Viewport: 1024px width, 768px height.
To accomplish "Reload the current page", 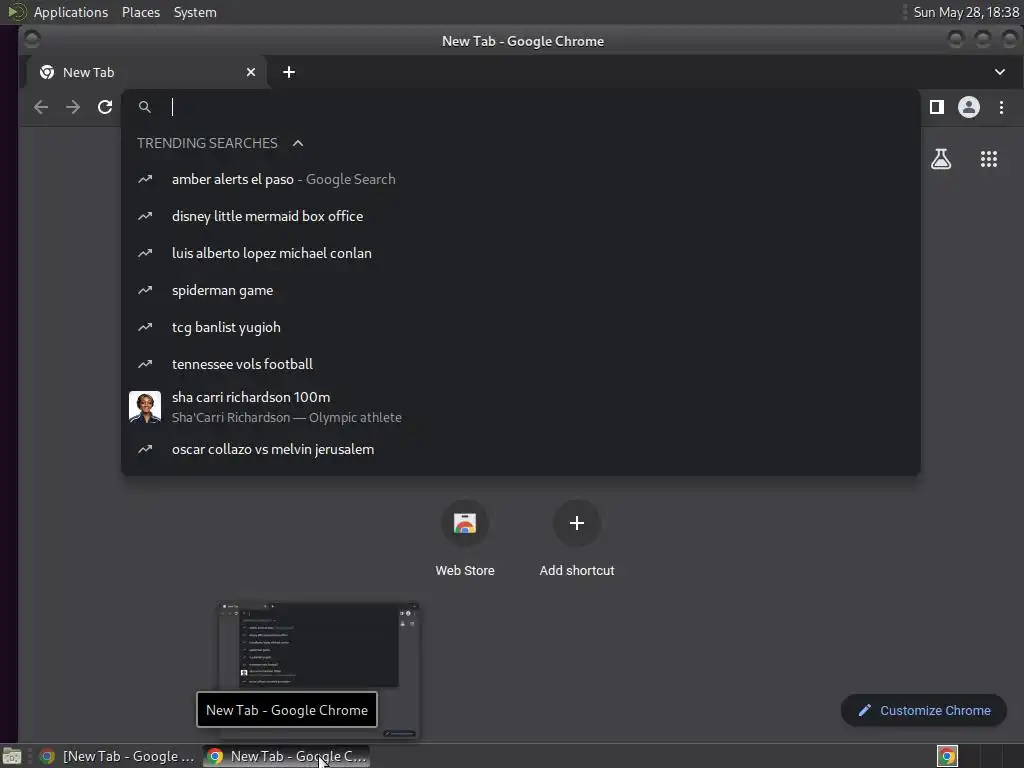I will [105, 107].
